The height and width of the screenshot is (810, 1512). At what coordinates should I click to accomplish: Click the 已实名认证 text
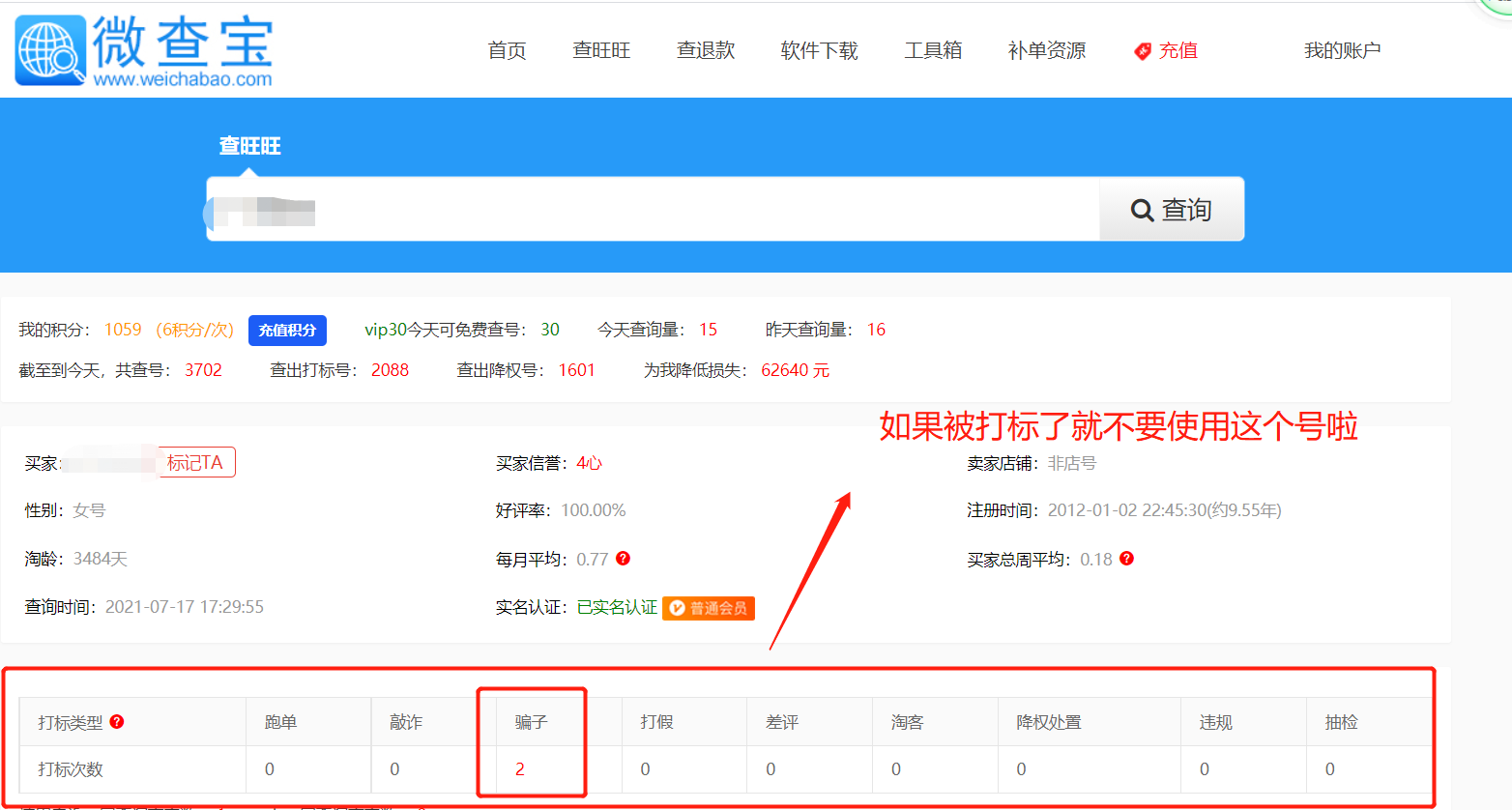pos(617,607)
